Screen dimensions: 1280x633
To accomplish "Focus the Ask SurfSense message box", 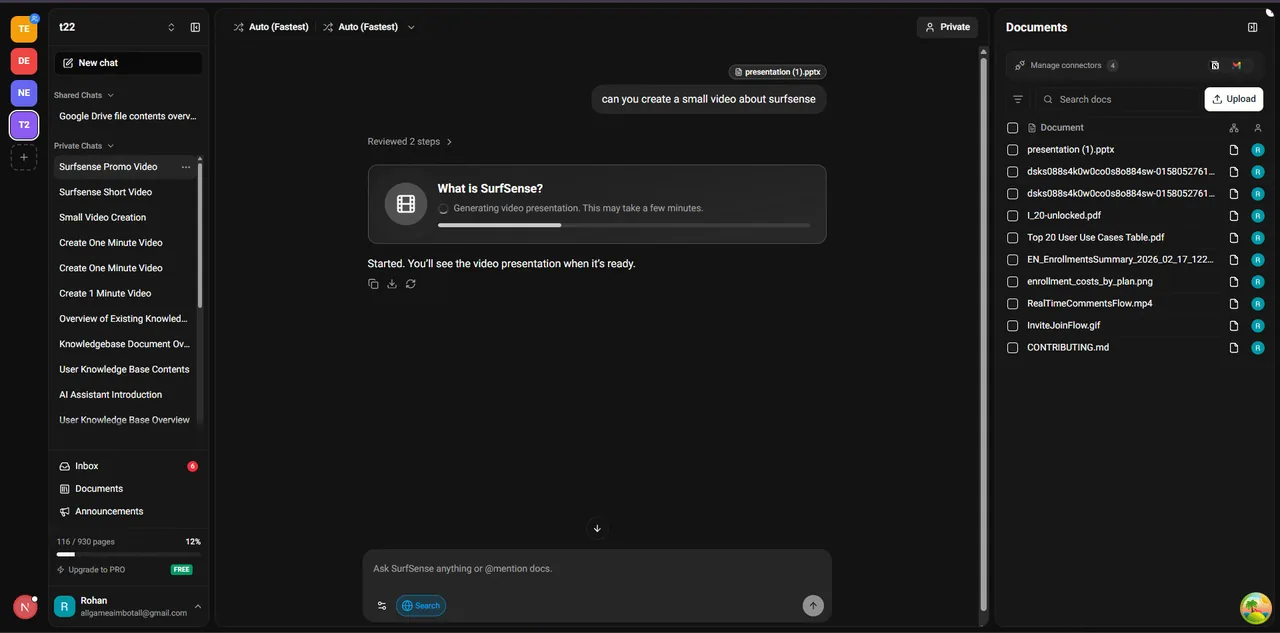I will click(597, 569).
